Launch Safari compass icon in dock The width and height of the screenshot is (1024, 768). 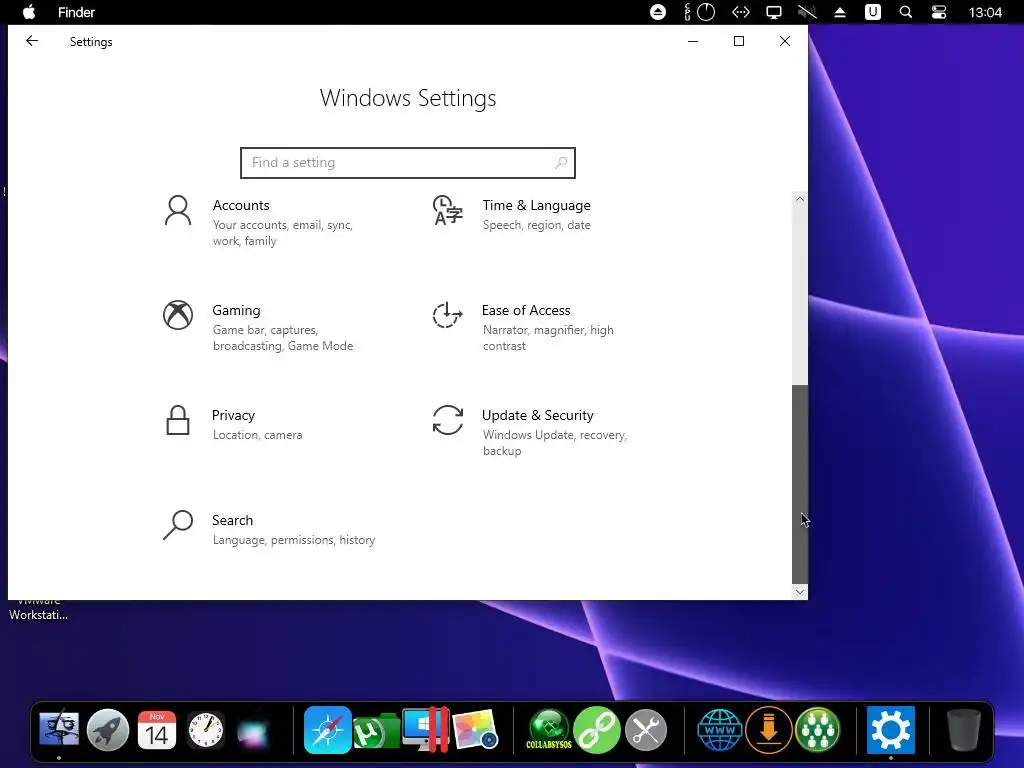tap(327, 730)
